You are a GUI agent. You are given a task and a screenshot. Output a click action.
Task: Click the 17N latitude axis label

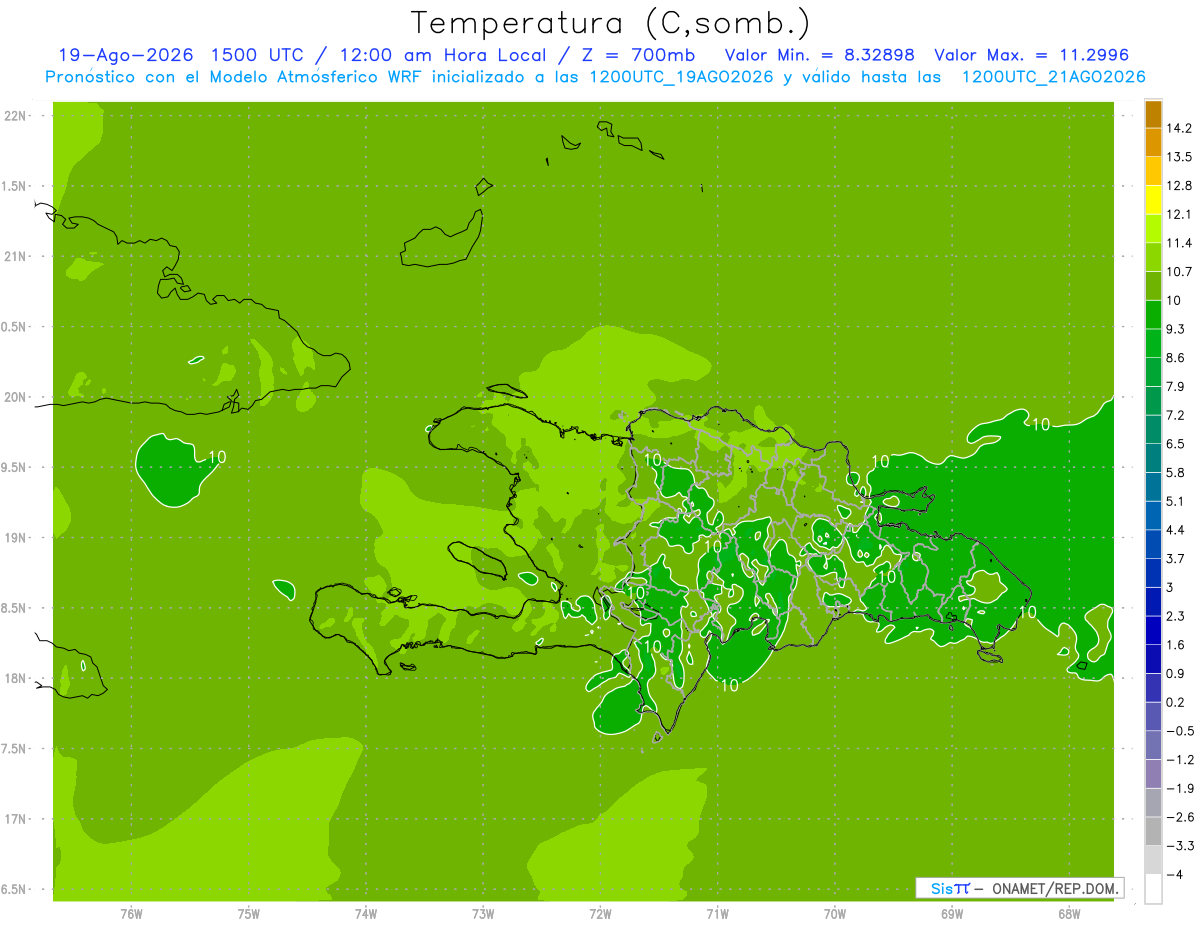17,820
